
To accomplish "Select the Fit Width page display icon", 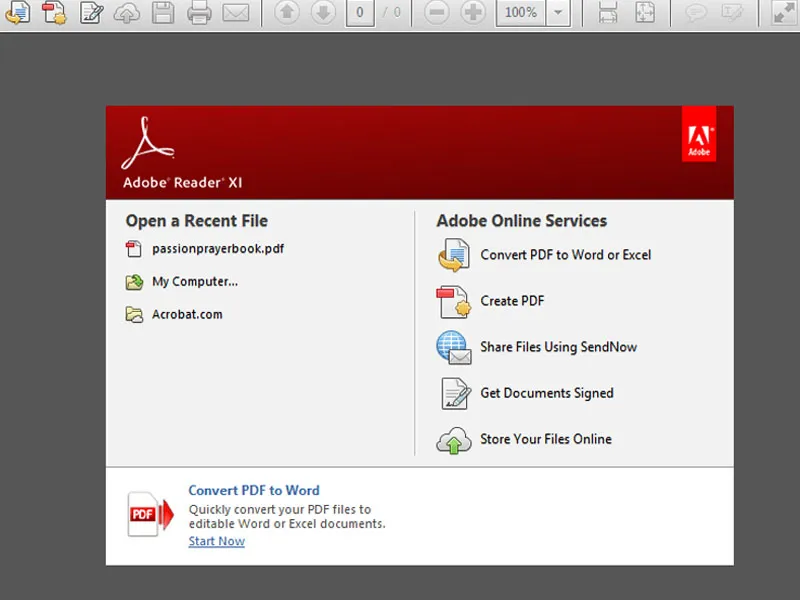I will [x=608, y=14].
